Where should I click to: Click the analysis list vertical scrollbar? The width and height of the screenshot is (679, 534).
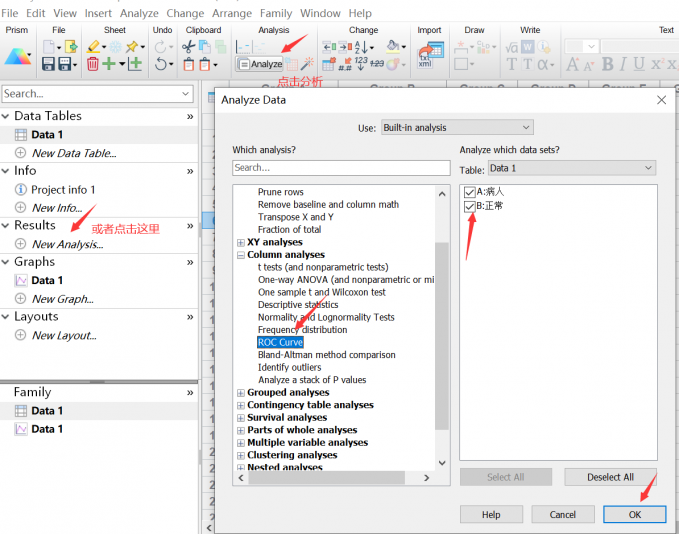[x=442, y=336]
